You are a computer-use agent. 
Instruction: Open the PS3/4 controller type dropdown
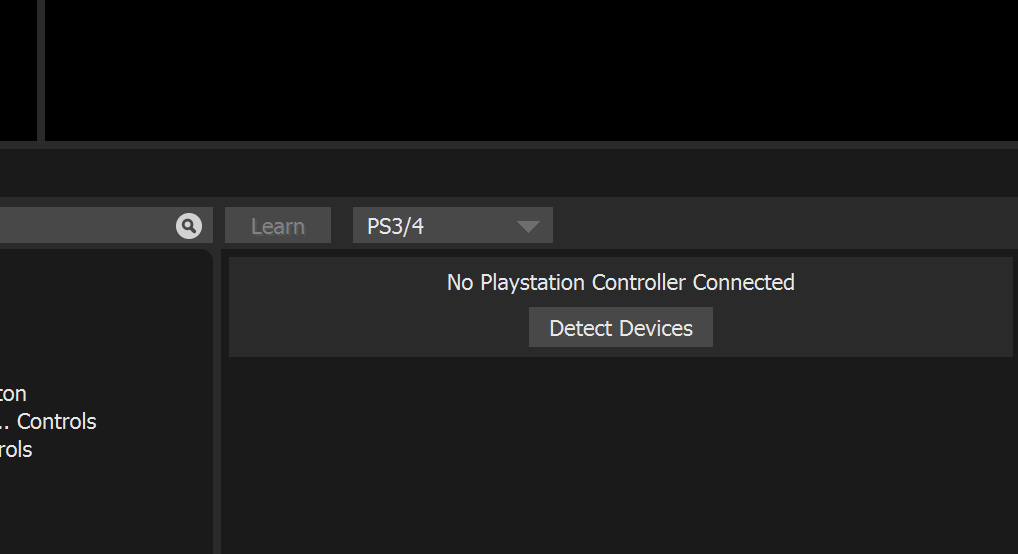[x=453, y=225]
